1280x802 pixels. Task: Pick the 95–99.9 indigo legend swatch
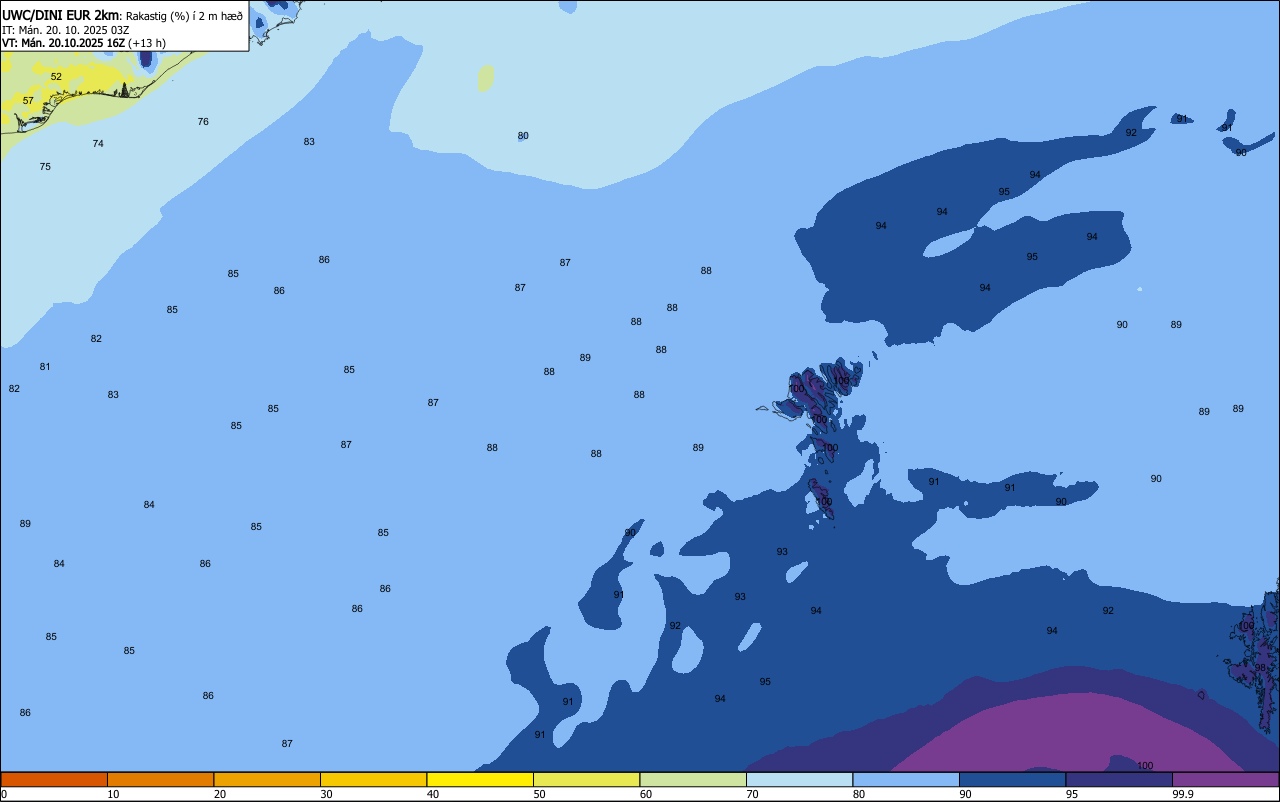(x=1119, y=779)
